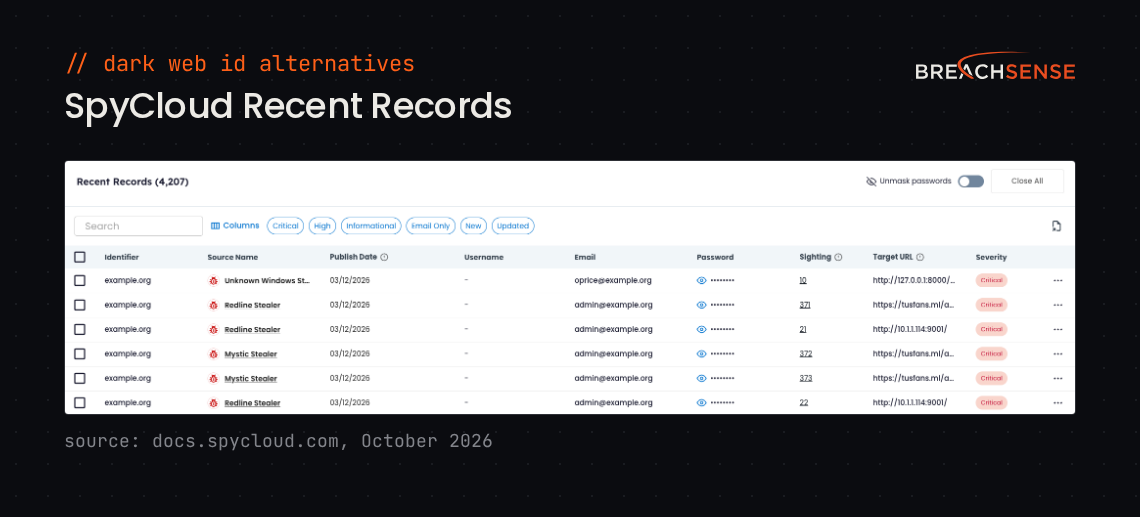Open the three-dot menu for sighting 21 row
This screenshot has width=1140, height=517.
(1058, 329)
